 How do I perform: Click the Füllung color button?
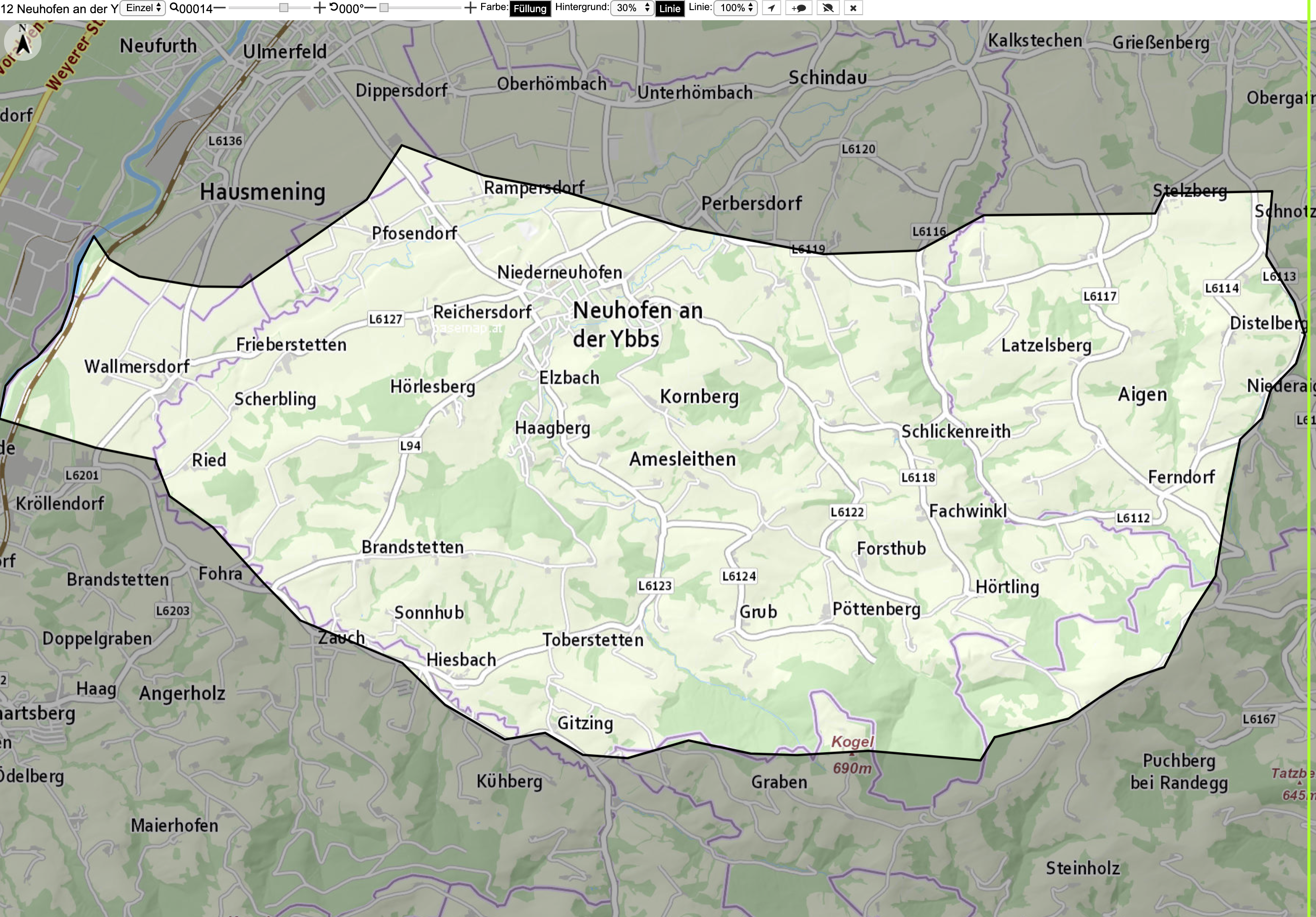point(530,9)
